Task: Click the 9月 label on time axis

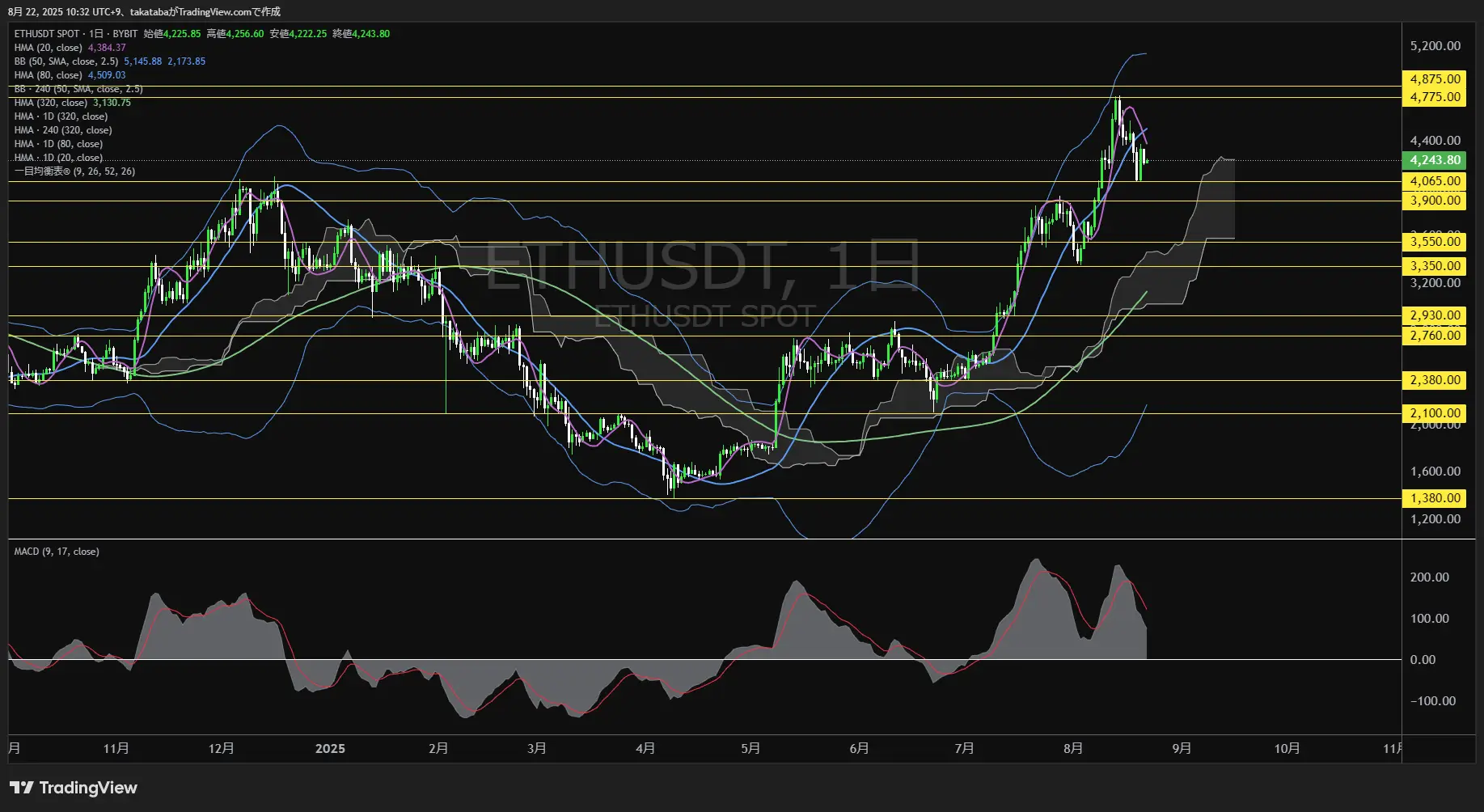Action: (x=1182, y=748)
